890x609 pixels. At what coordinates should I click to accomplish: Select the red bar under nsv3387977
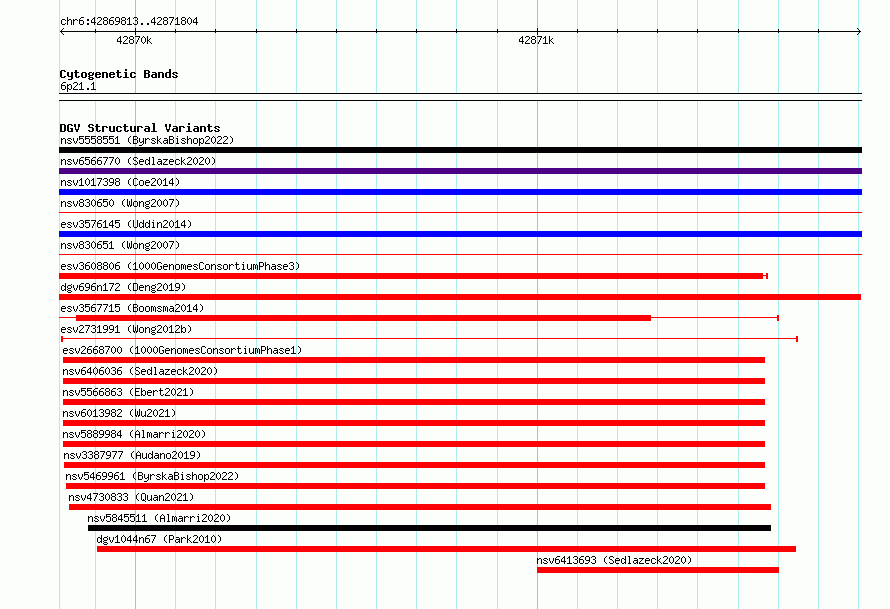coord(414,465)
